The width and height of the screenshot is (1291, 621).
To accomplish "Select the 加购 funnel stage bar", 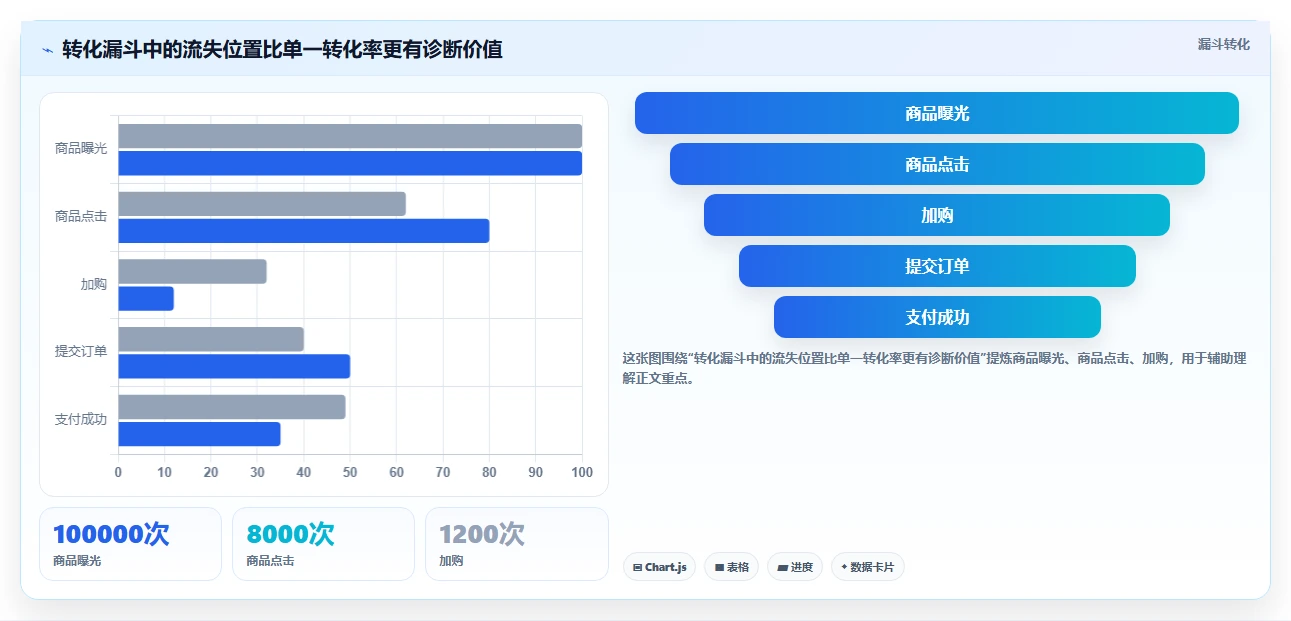I will [x=937, y=215].
